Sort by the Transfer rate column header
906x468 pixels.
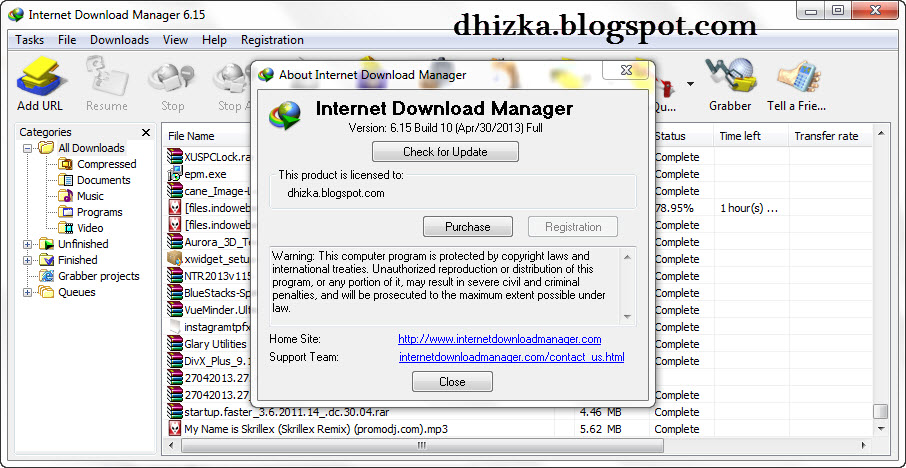[826, 136]
